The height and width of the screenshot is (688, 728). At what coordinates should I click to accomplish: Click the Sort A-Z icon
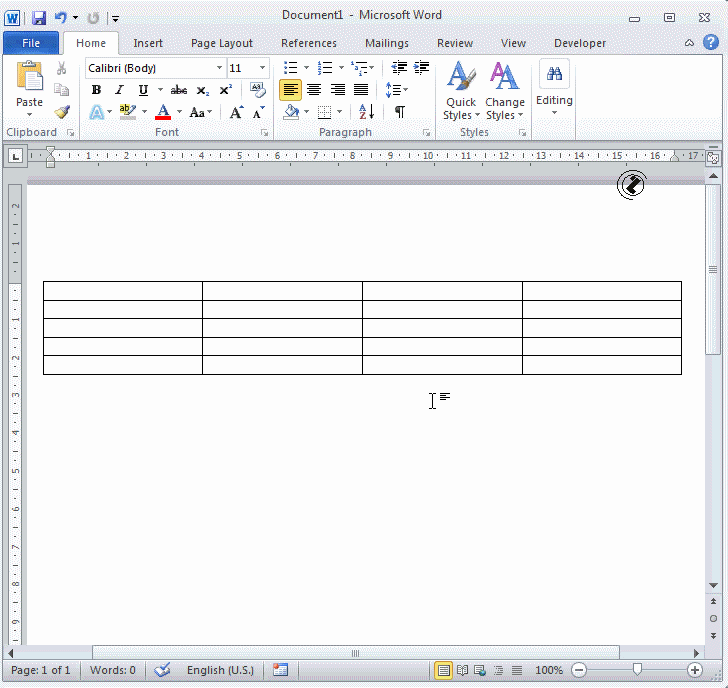tap(366, 112)
